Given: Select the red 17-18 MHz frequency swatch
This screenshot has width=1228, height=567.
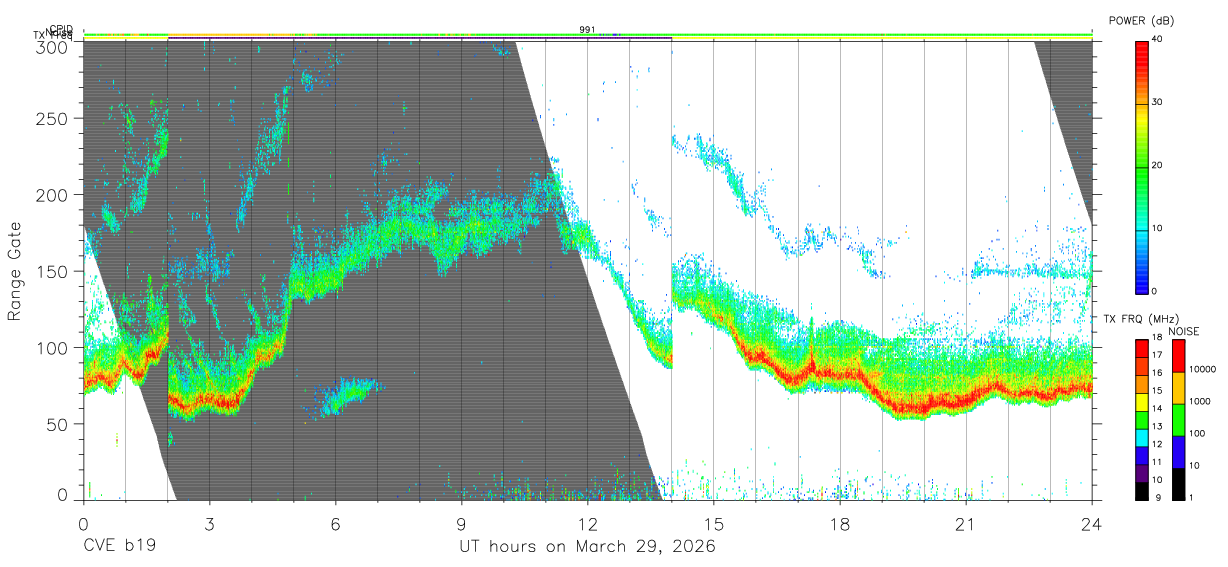Looking at the screenshot, I should pyautogui.click(x=1141, y=349).
